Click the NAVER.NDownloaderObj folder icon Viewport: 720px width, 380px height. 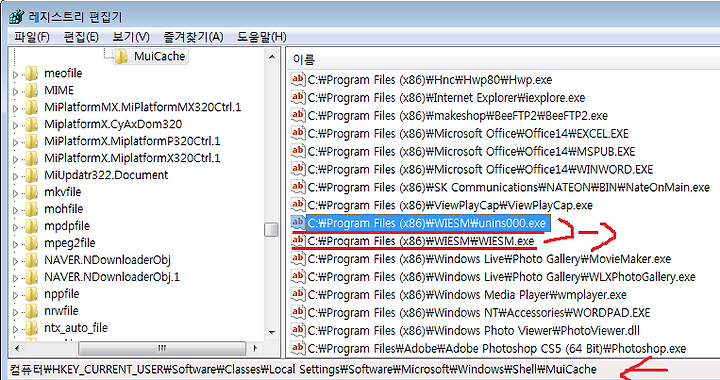(x=31, y=260)
